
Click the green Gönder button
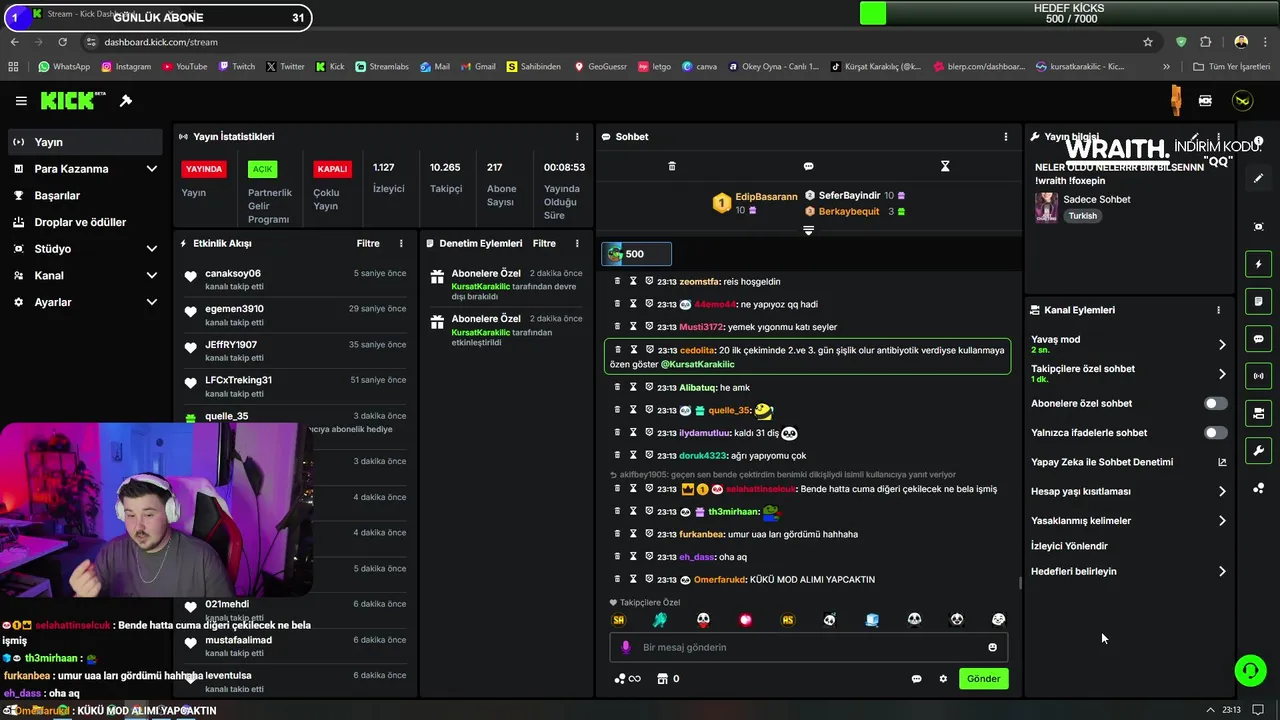click(x=983, y=679)
